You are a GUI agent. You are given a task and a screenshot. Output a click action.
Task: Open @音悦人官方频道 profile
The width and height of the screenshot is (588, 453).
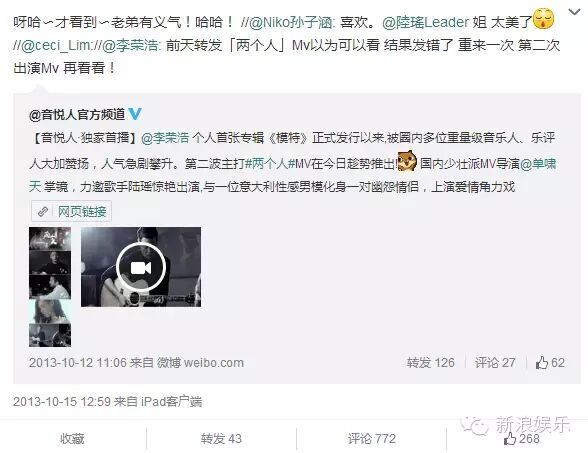tap(77, 114)
